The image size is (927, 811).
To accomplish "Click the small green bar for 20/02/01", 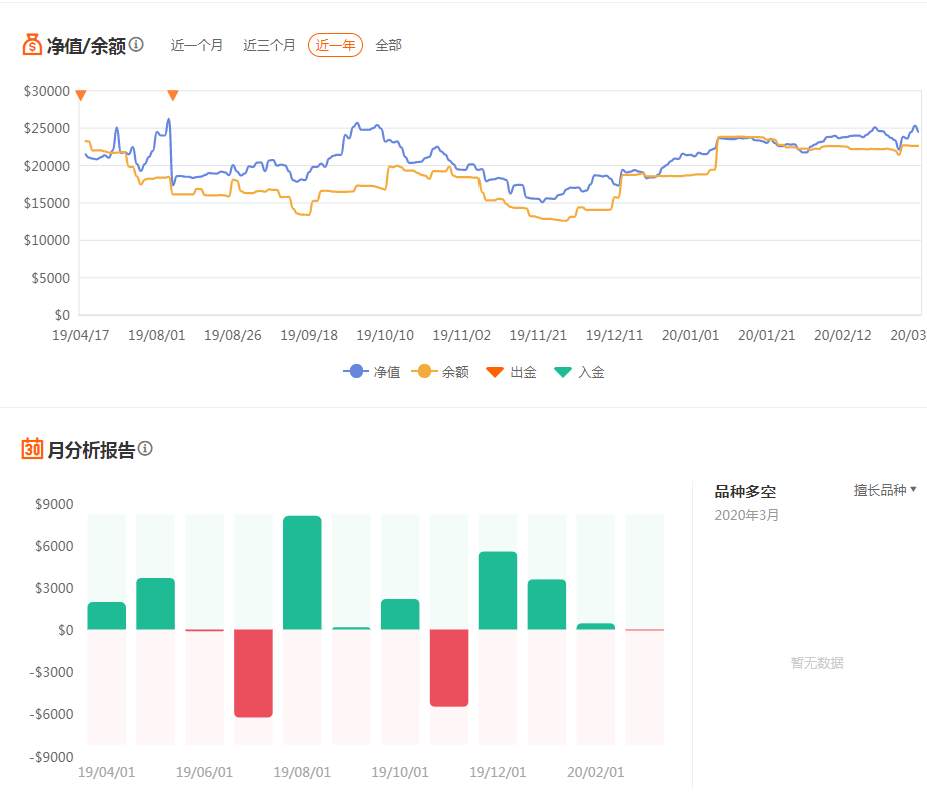I will 595,627.
